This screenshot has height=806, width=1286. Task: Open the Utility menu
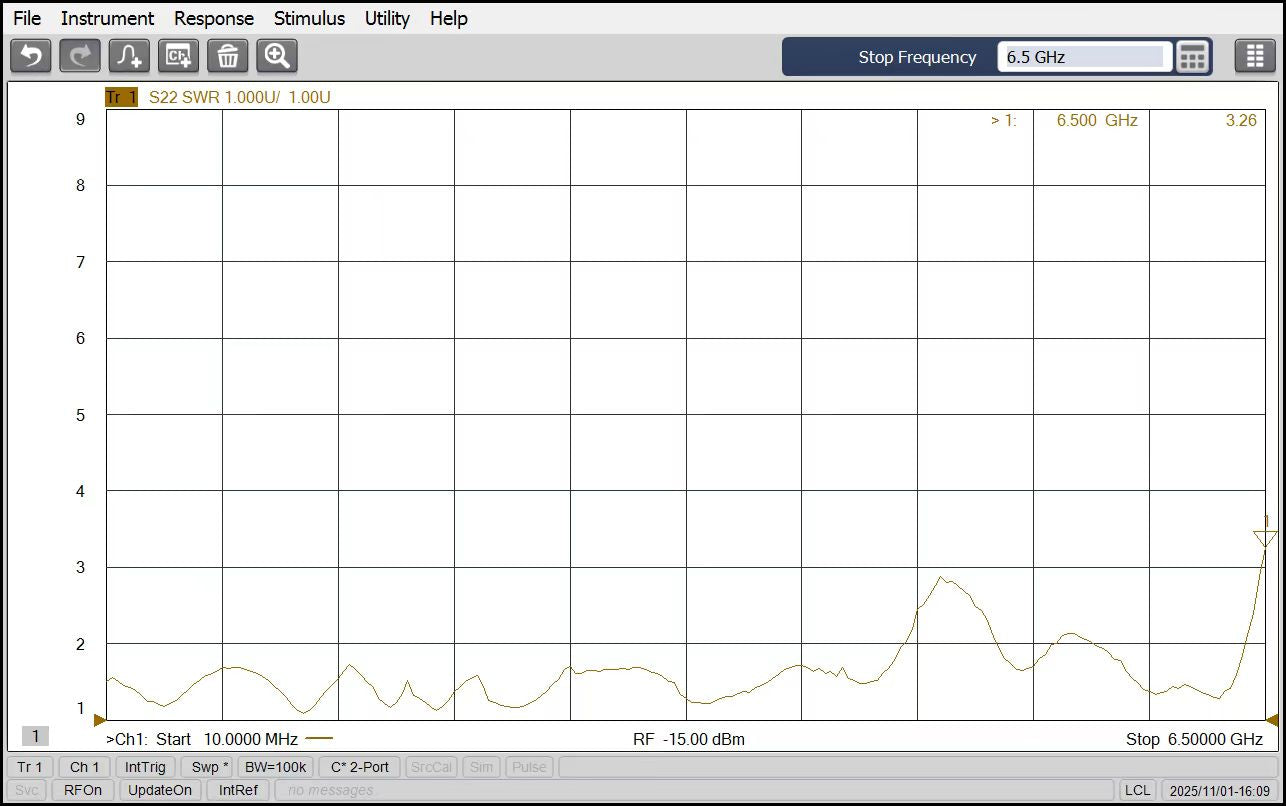point(387,18)
